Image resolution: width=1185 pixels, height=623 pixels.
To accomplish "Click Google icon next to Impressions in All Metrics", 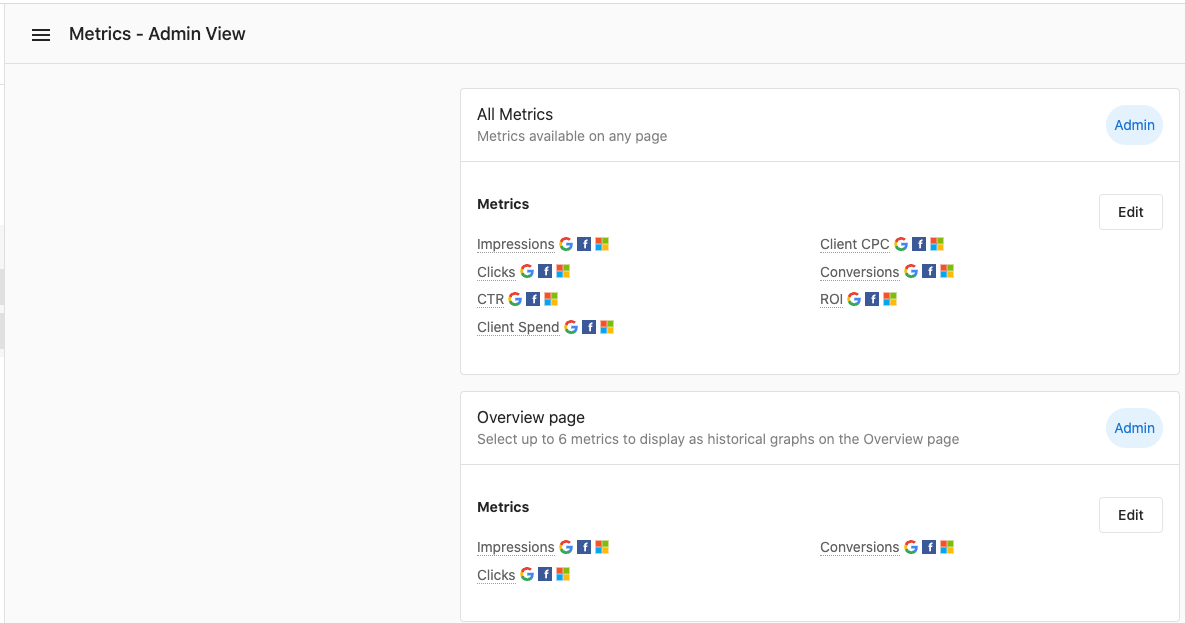I will (x=566, y=244).
